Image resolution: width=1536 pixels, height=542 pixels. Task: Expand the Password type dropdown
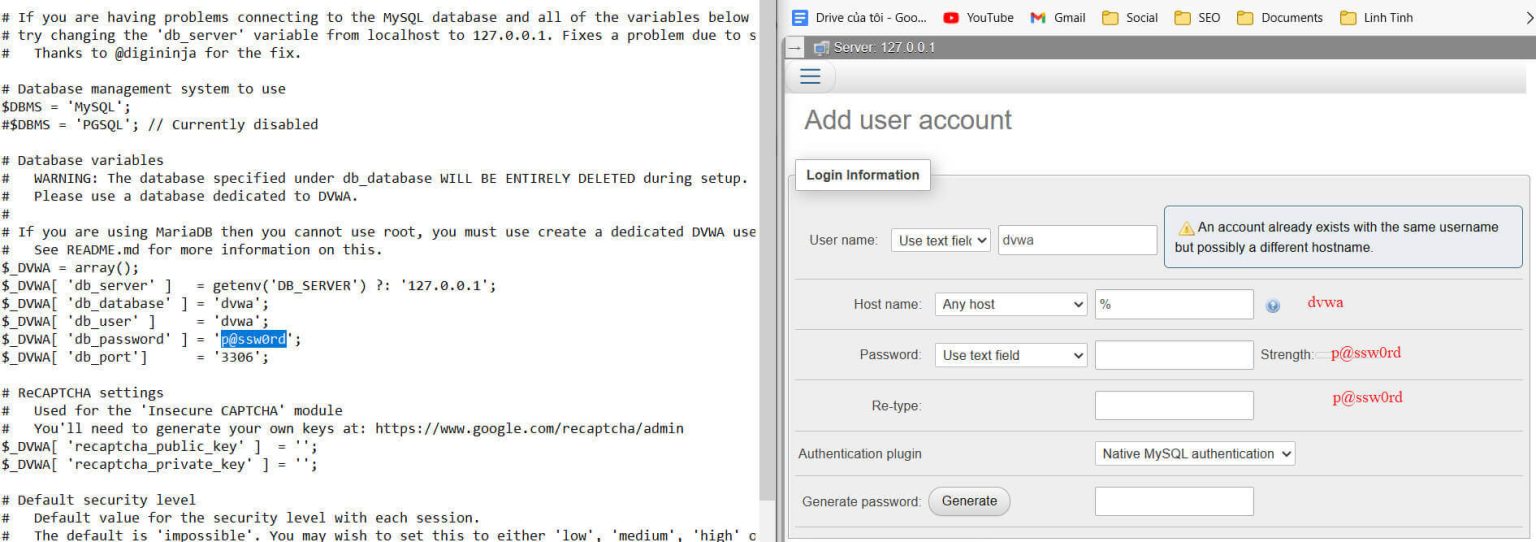tap(1011, 354)
